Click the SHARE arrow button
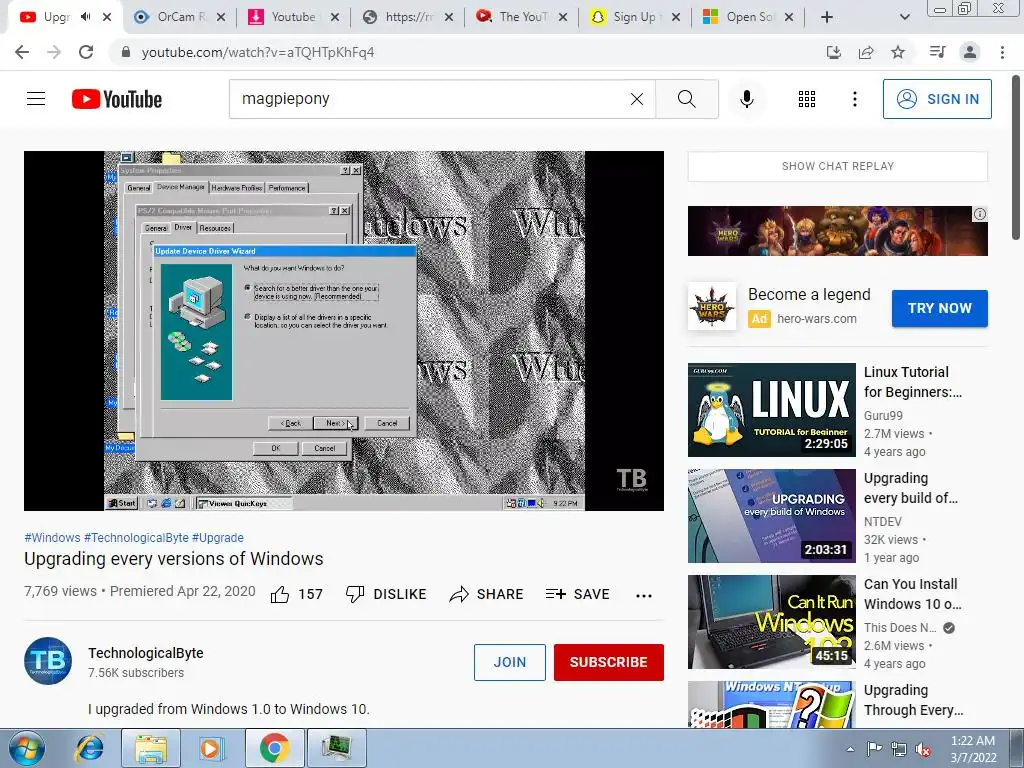This screenshot has height=768, width=1024. tap(487, 594)
